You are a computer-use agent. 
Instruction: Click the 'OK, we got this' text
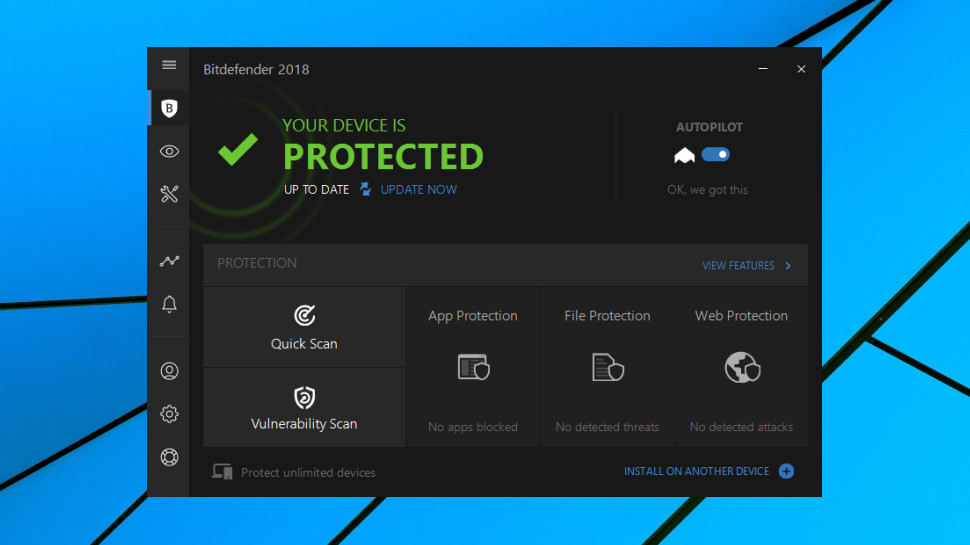click(x=708, y=190)
